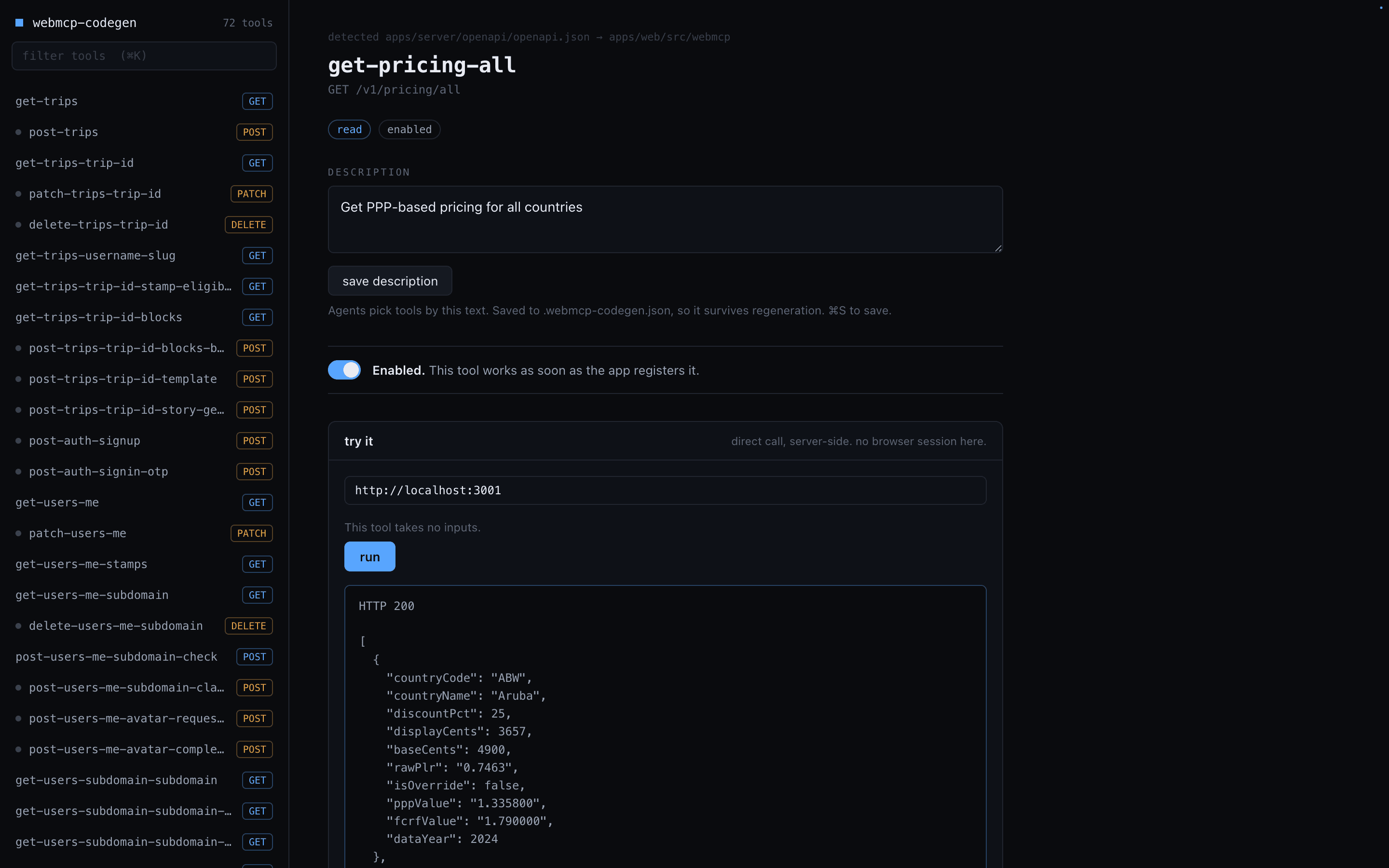Viewport: 1389px width, 868px height.
Task: Open patch-trips-trip-id tool
Action: 144,194
